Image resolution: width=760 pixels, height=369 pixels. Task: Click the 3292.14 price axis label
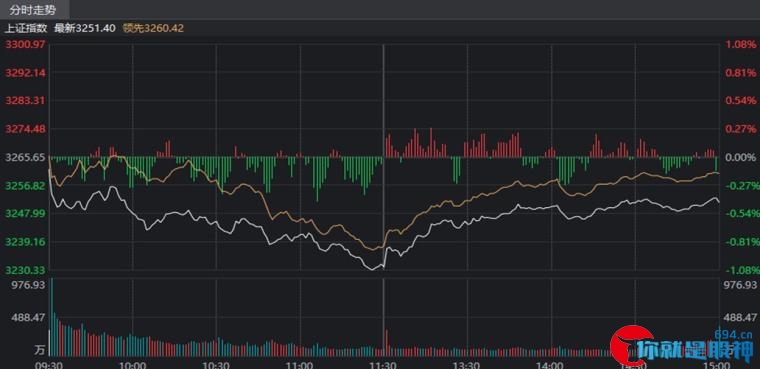(x=25, y=73)
